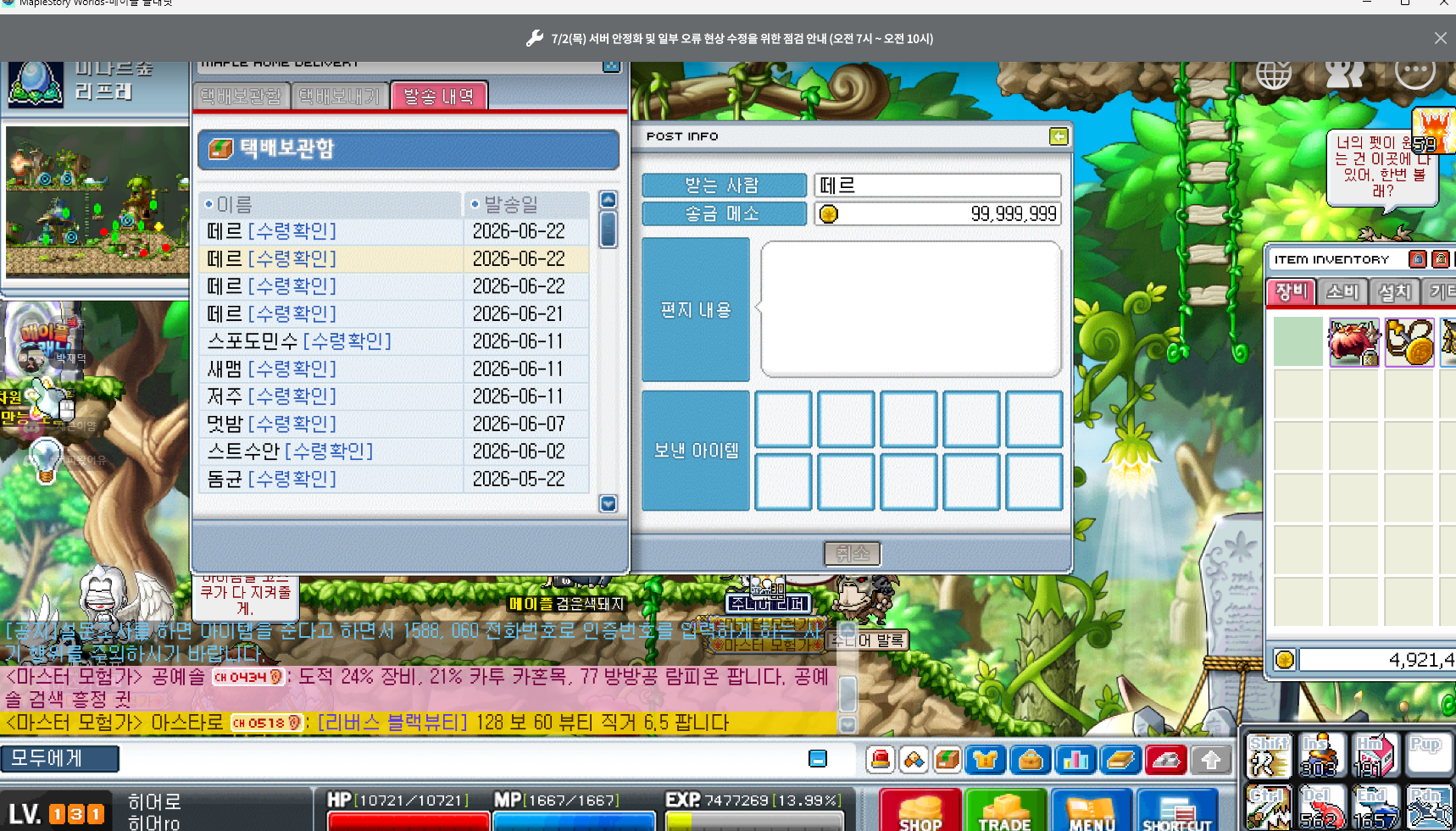The height and width of the screenshot is (831, 1456).
Task: Select the 돔균 [수령확인] delivery row
Action: pos(394,479)
